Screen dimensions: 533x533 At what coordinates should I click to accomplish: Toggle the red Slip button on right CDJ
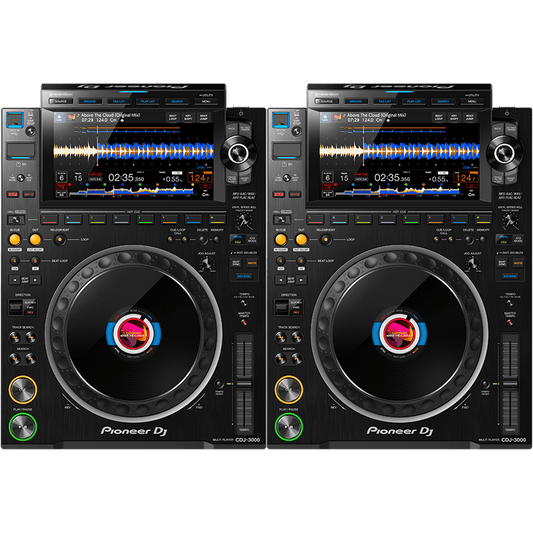pyautogui.click(x=279, y=194)
